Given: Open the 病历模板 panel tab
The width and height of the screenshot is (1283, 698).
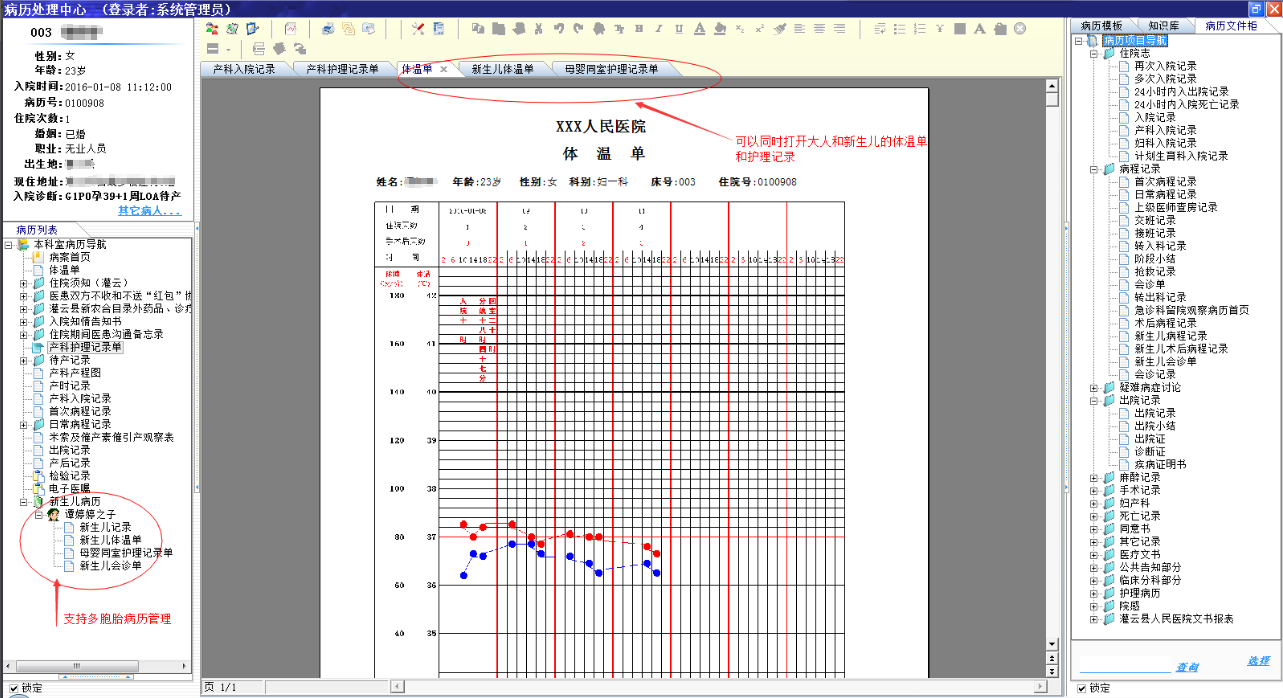Looking at the screenshot, I should (x=1102, y=25).
